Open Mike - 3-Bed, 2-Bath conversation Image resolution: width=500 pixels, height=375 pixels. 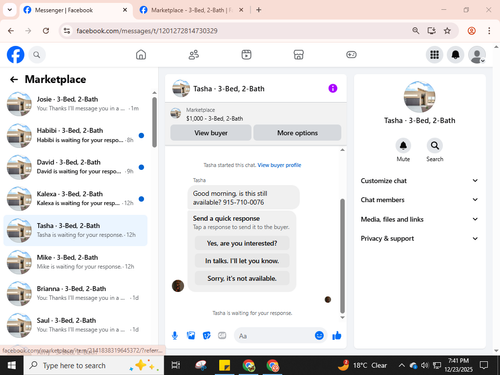point(75,262)
